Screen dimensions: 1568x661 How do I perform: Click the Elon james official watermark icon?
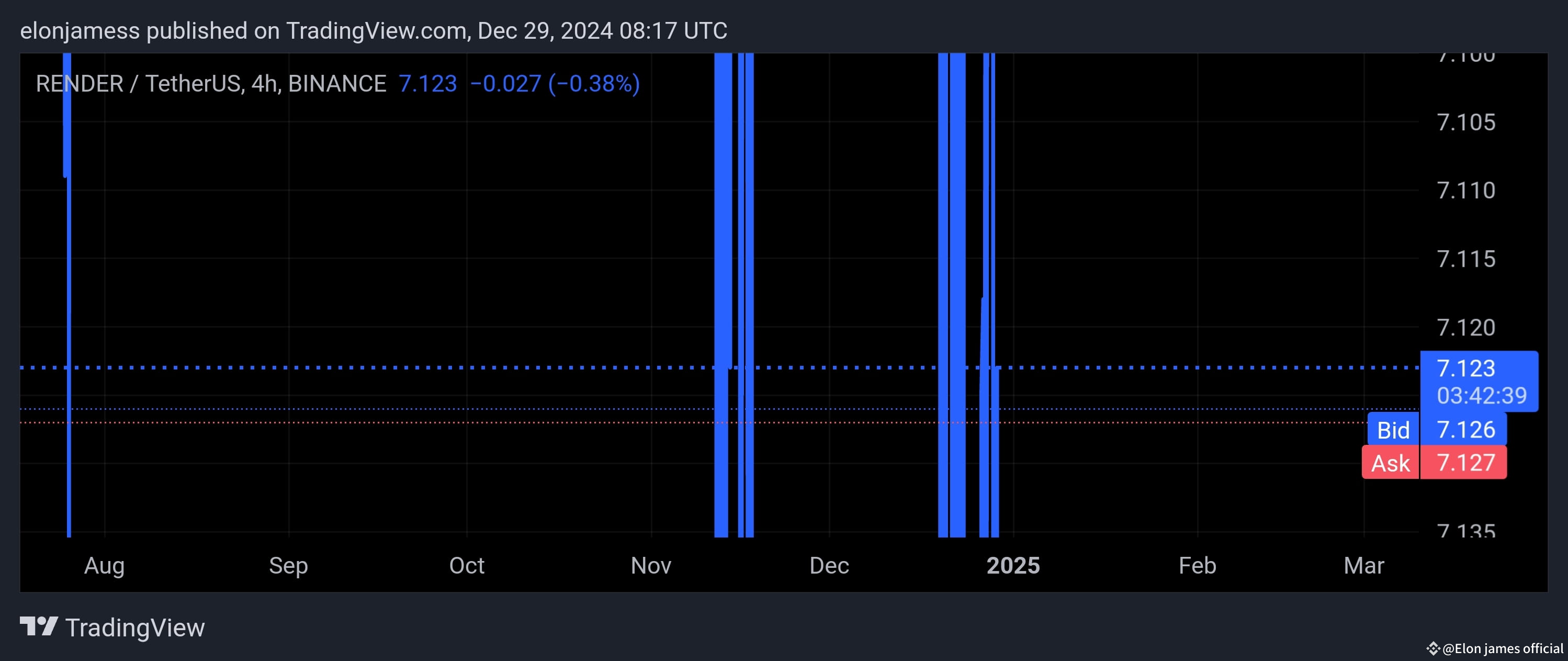1434,648
